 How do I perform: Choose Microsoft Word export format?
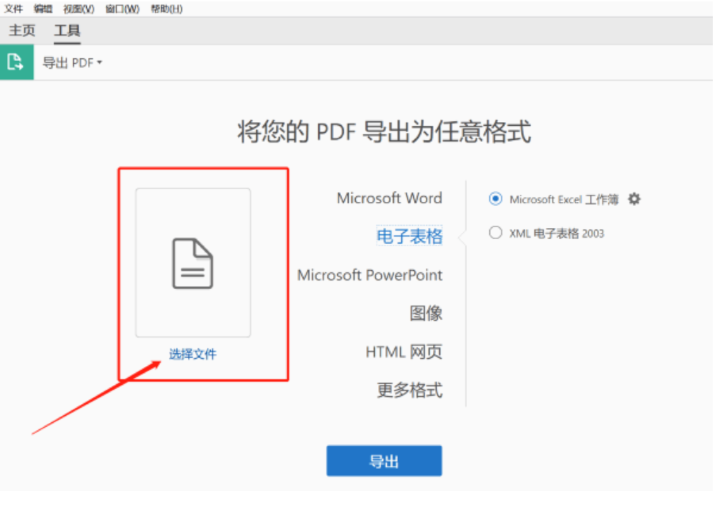coord(389,198)
